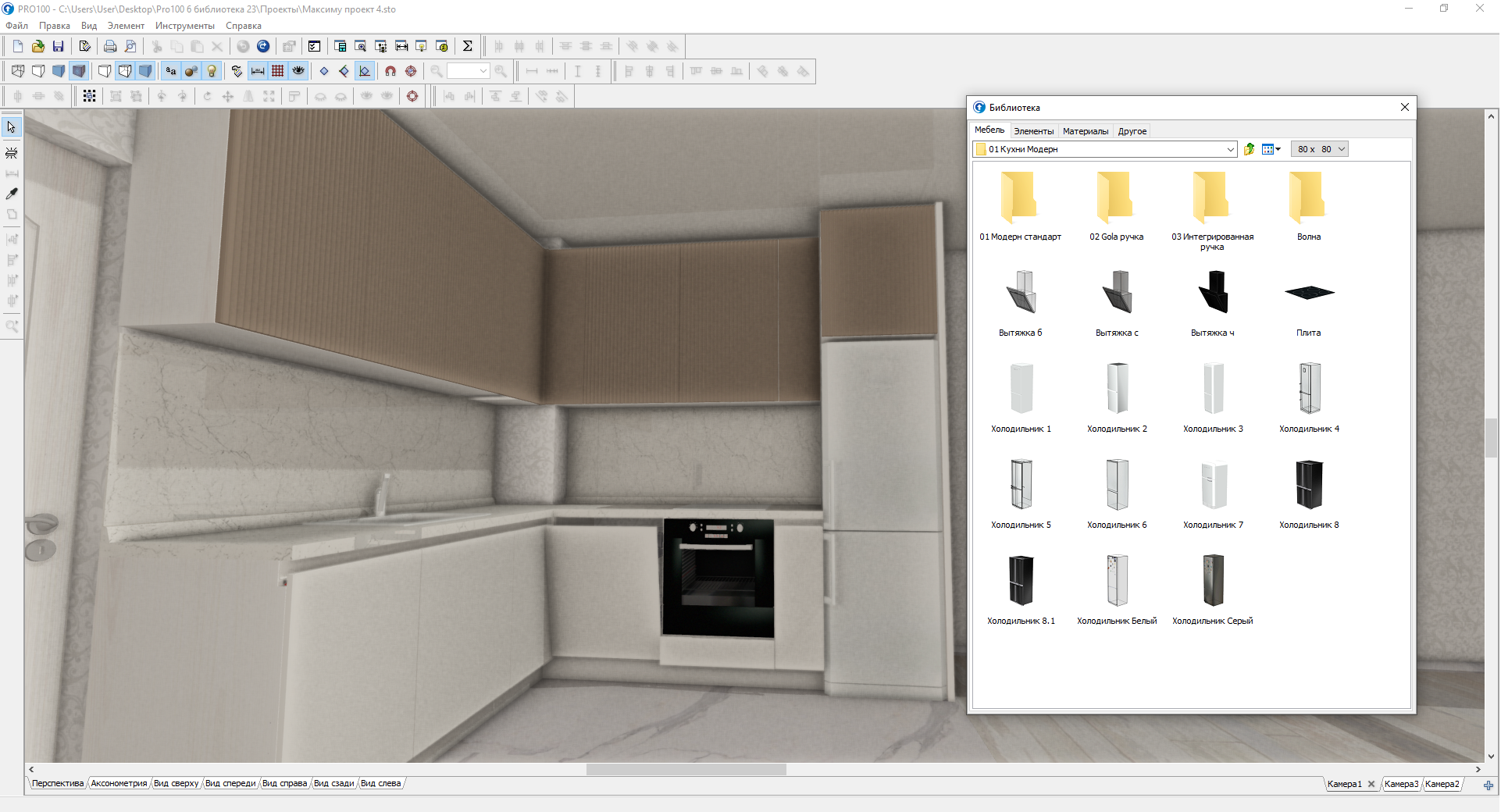This screenshot has width=1501, height=812.
Task: Click the Redo blue arrow icon
Action: point(263,46)
